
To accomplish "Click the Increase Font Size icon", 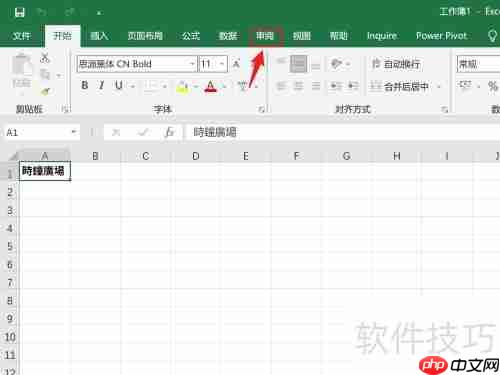I will [236, 64].
